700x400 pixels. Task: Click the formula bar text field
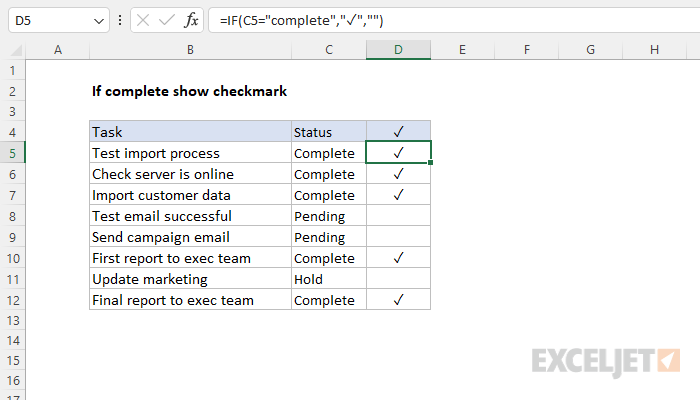(450, 20)
